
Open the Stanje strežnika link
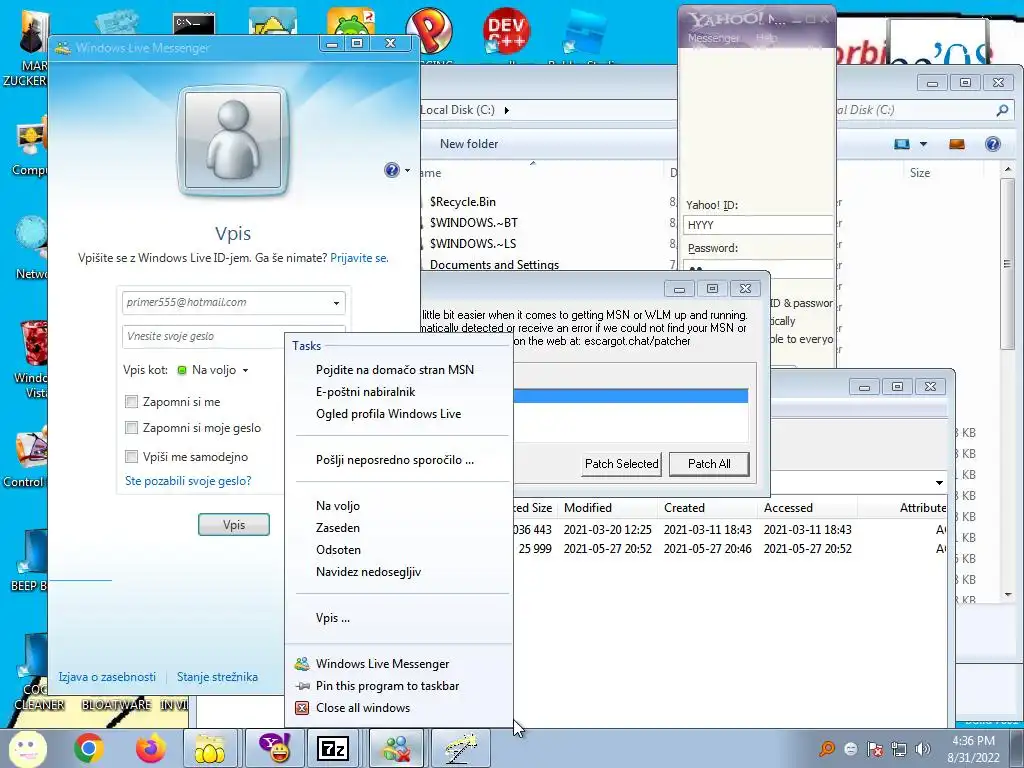point(217,677)
